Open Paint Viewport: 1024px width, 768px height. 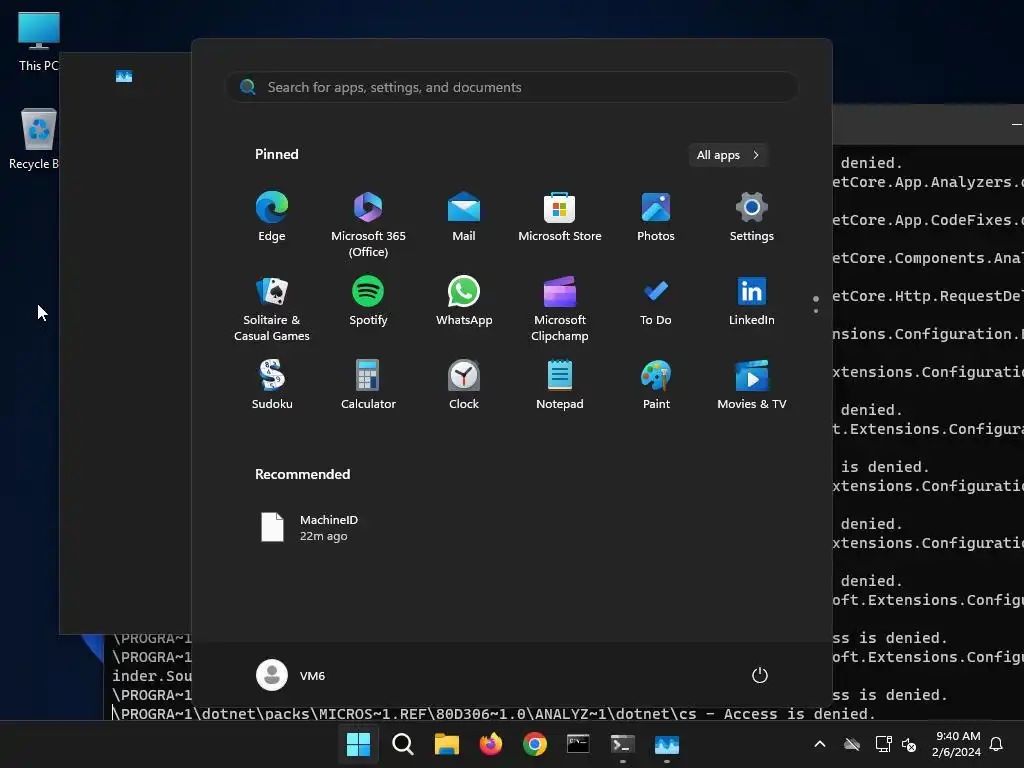coord(656,385)
